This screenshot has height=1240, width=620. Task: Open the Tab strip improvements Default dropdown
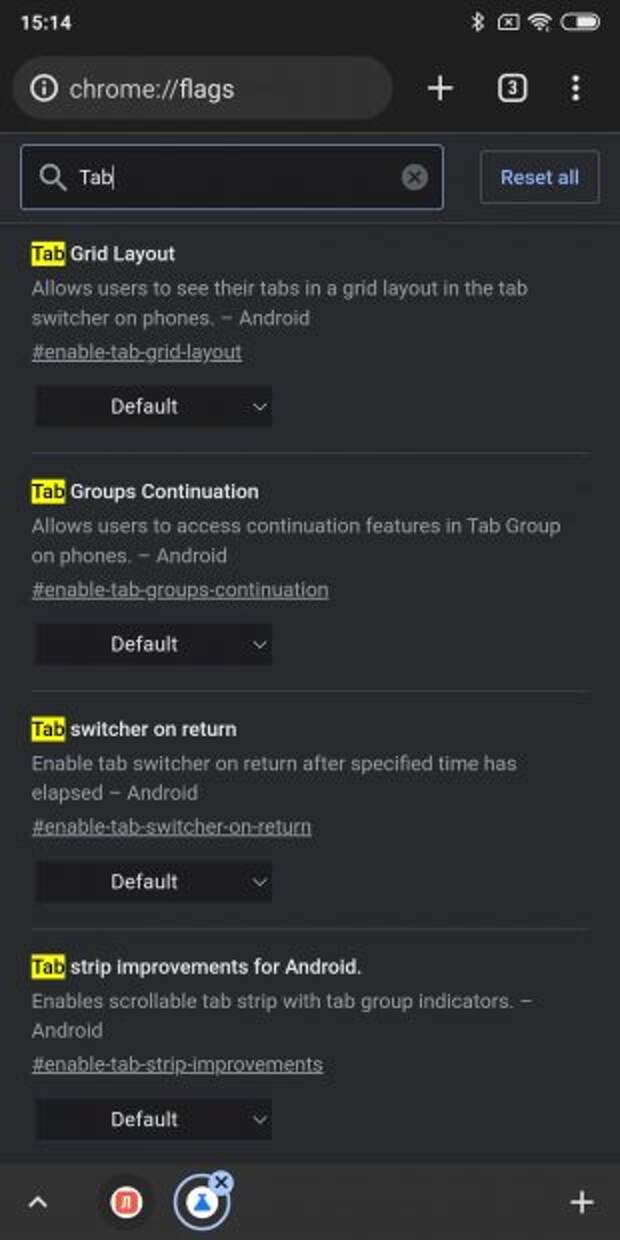tap(154, 1119)
